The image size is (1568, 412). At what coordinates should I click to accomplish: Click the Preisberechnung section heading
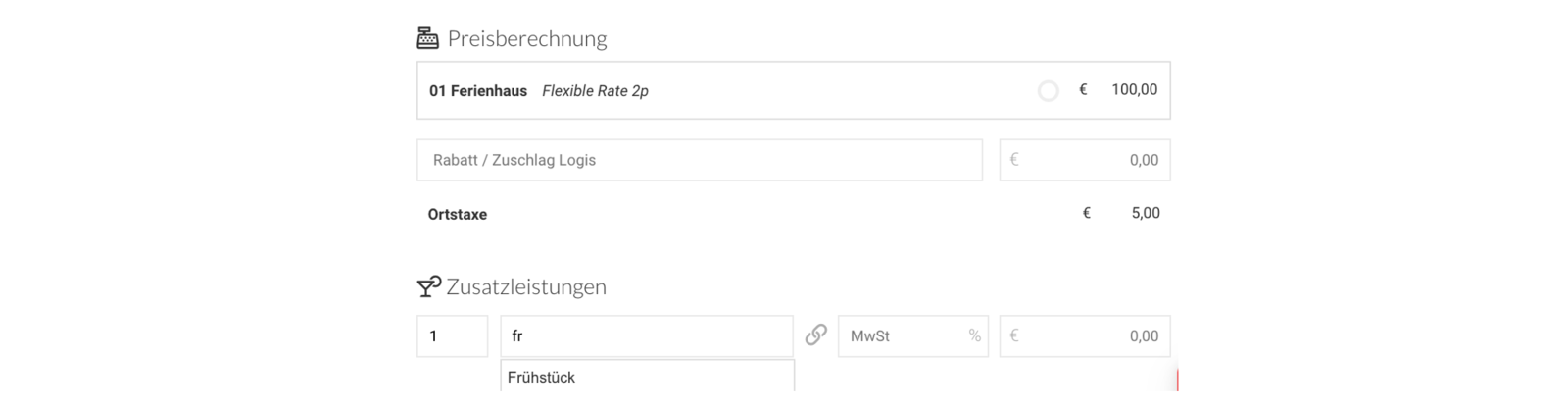[x=527, y=38]
